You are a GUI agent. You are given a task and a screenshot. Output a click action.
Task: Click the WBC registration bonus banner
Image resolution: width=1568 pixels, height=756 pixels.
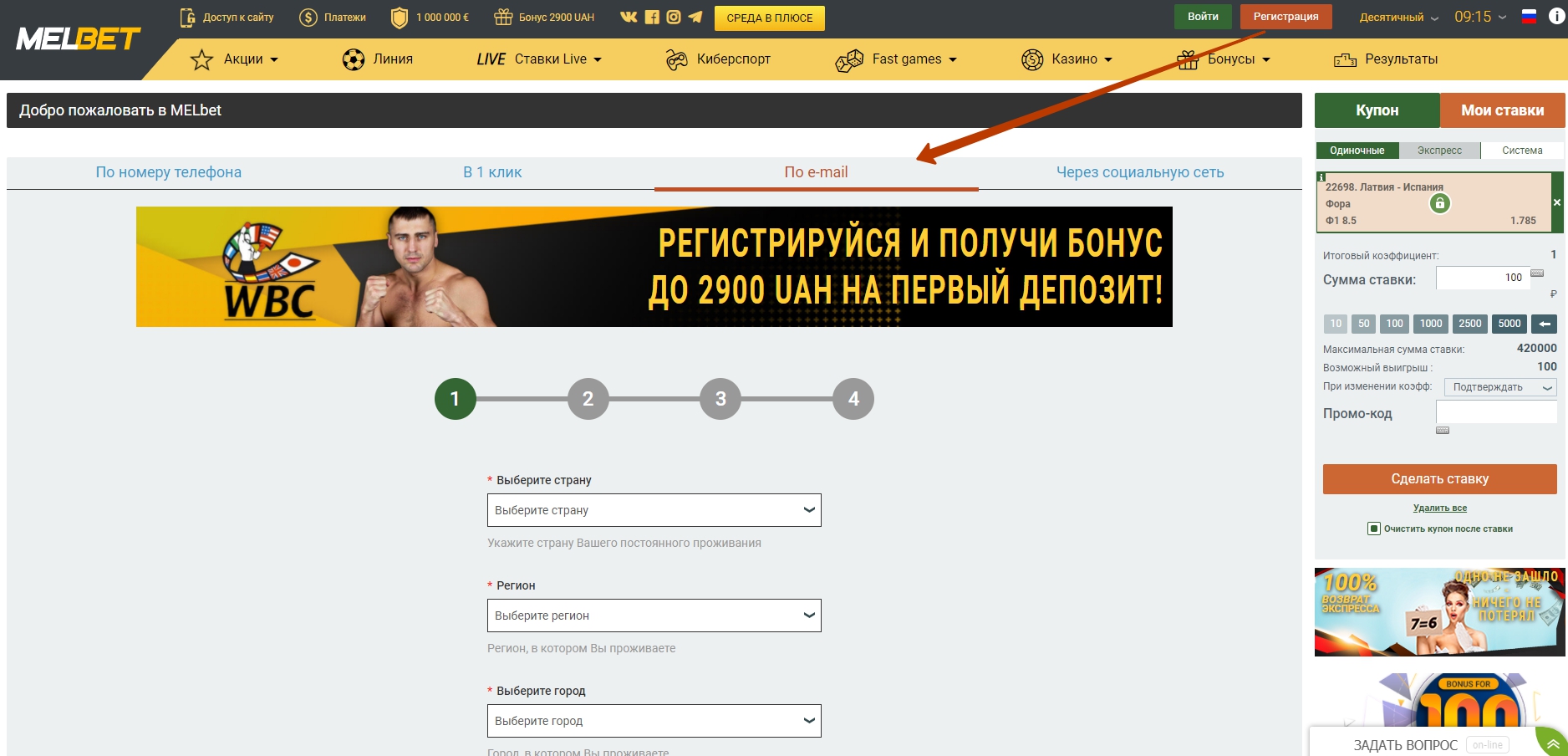(x=654, y=267)
